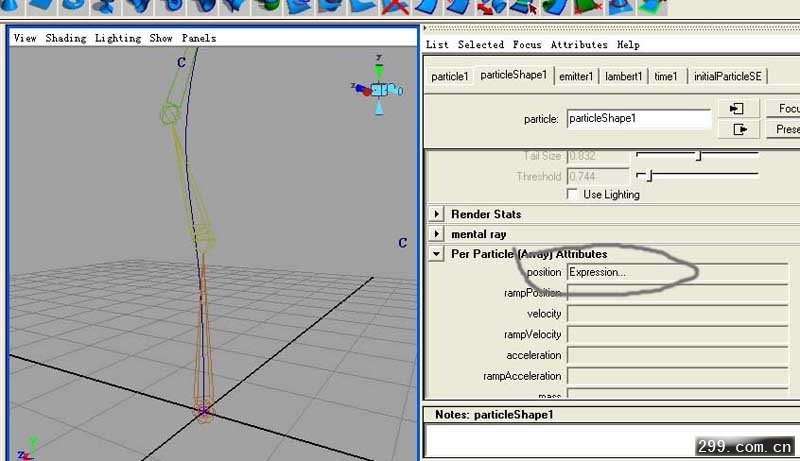
Task: Click the rampPosition field
Action: [678, 293]
